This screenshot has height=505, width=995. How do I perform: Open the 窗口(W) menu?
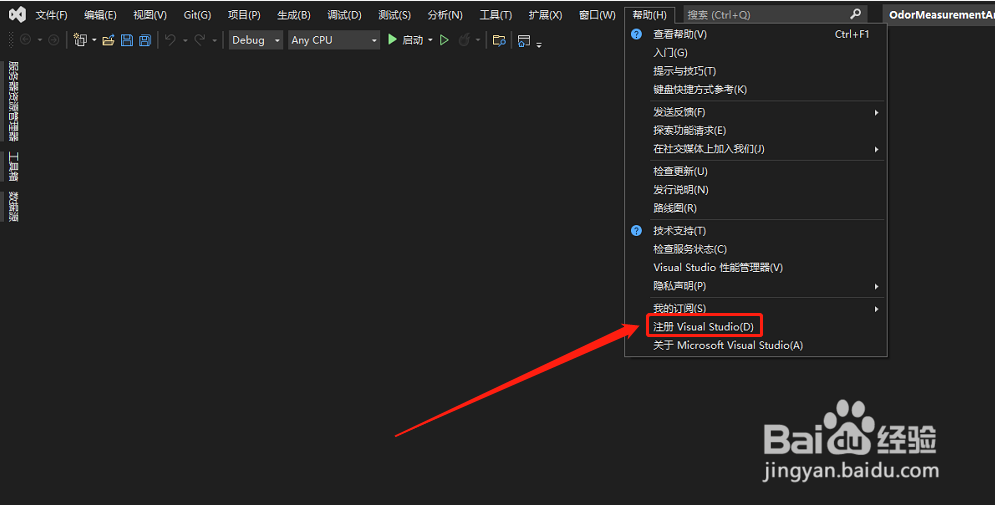point(597,15)
